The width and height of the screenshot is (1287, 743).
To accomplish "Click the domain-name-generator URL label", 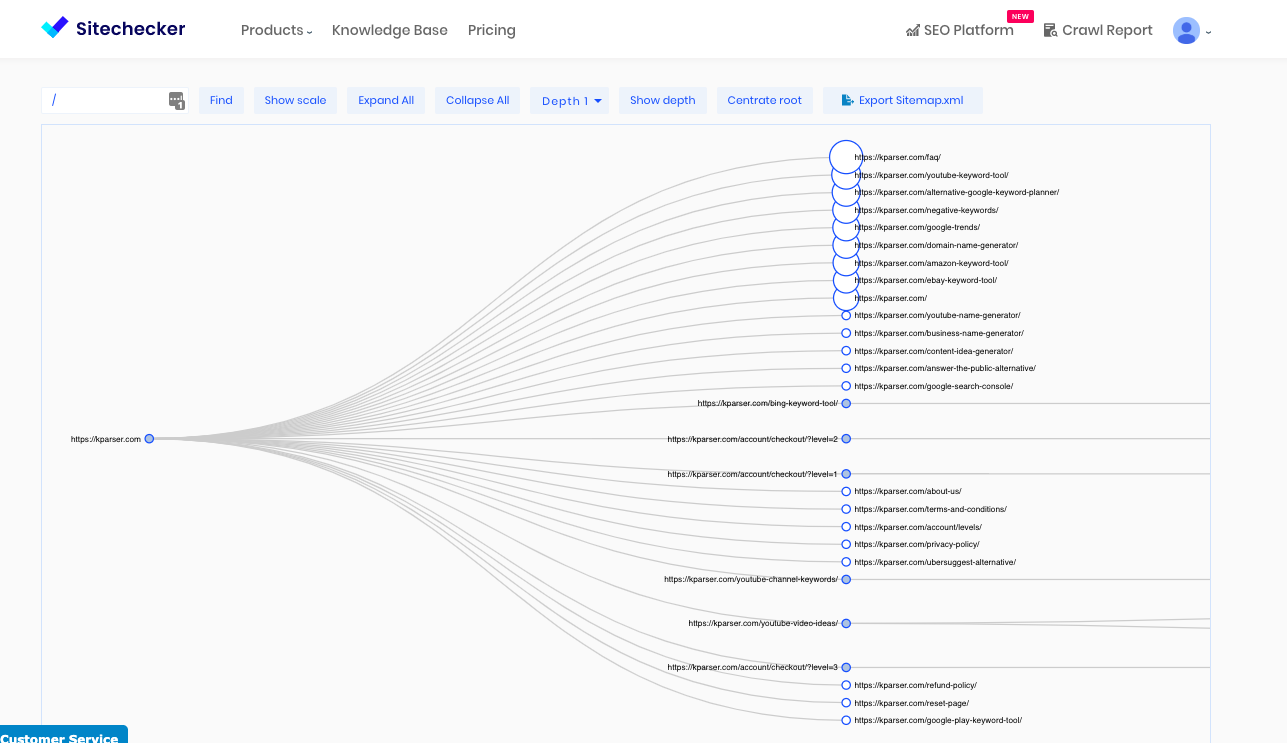I will pyautogui.click(x=936, y=245).
